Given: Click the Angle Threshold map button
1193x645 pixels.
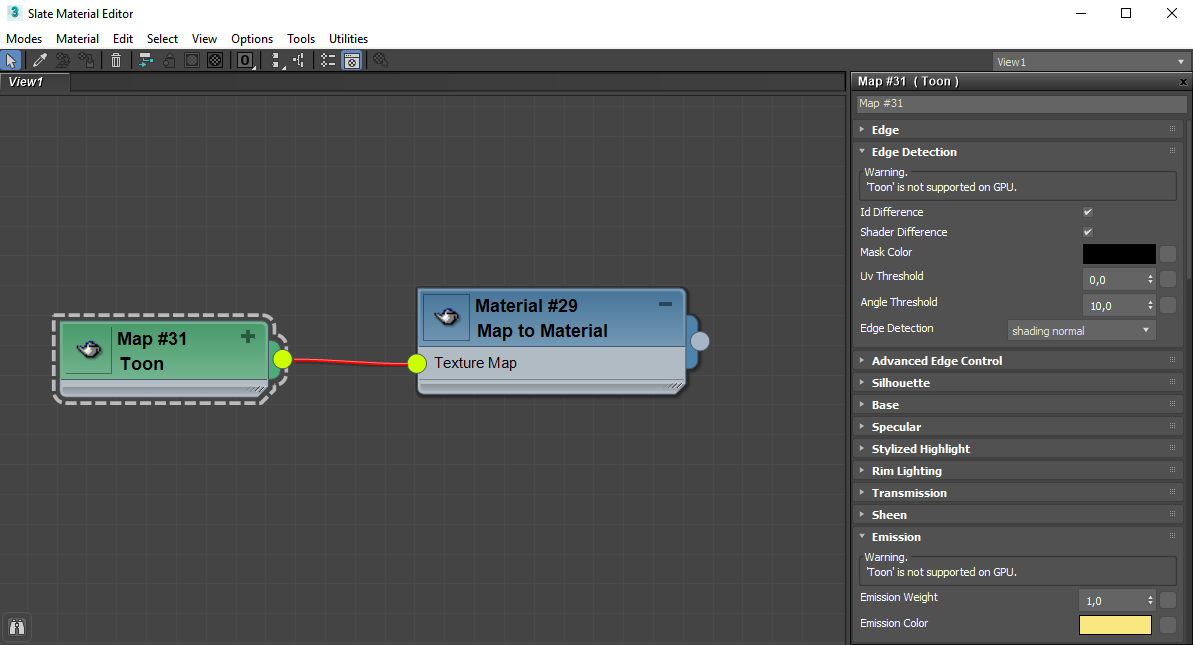Looking at the screenshot, I should pos(1168,306).
